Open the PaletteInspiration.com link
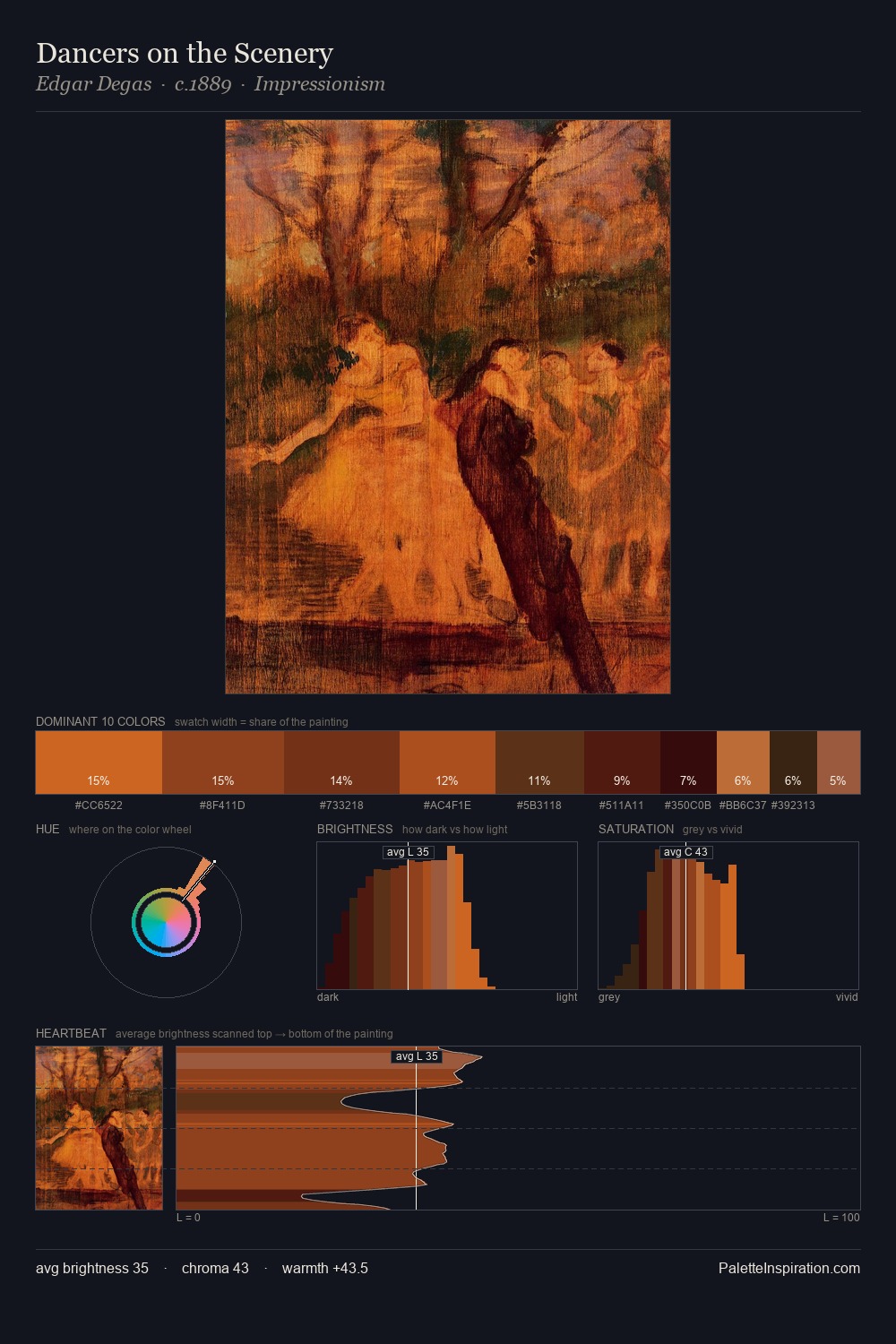Image resolution: width=896 pixels, height=1344 pixels. point(789,1269)
